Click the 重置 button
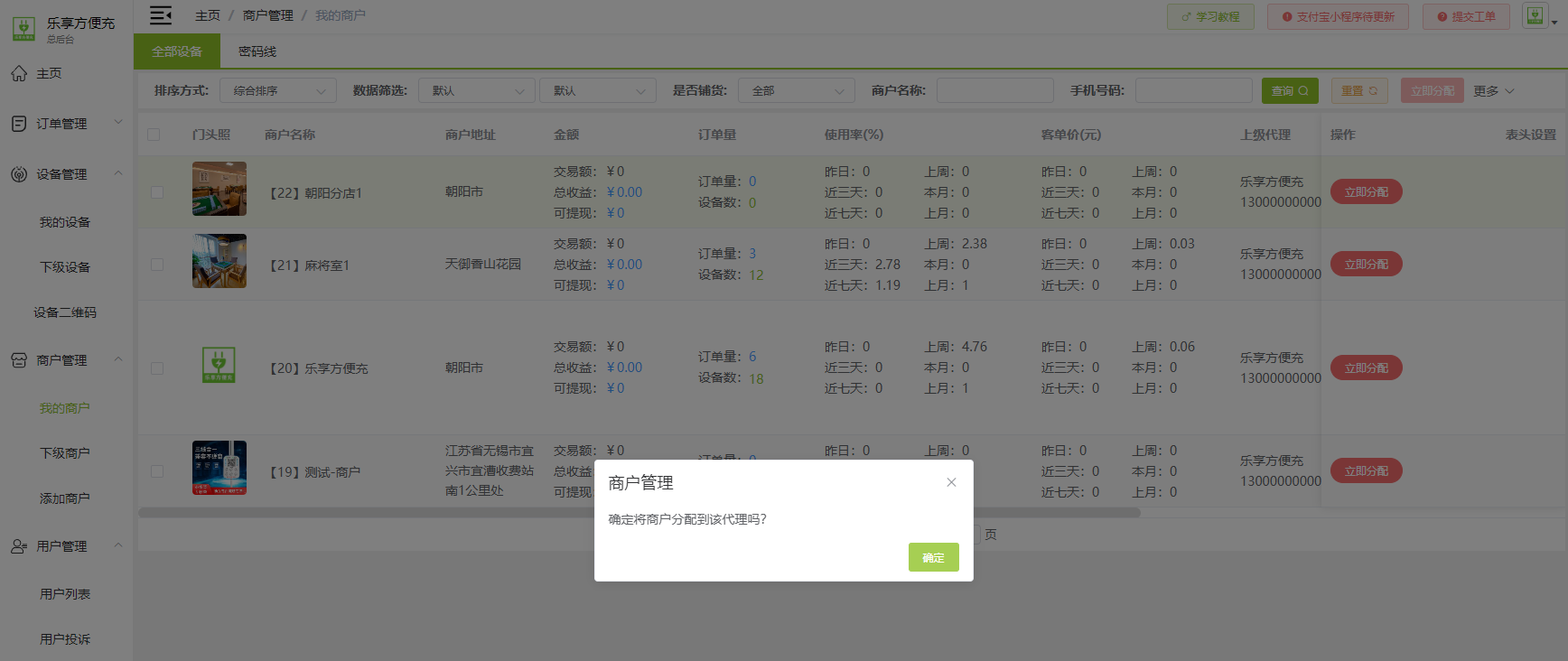This screenshot has height=661, width=1568. 1359,90
